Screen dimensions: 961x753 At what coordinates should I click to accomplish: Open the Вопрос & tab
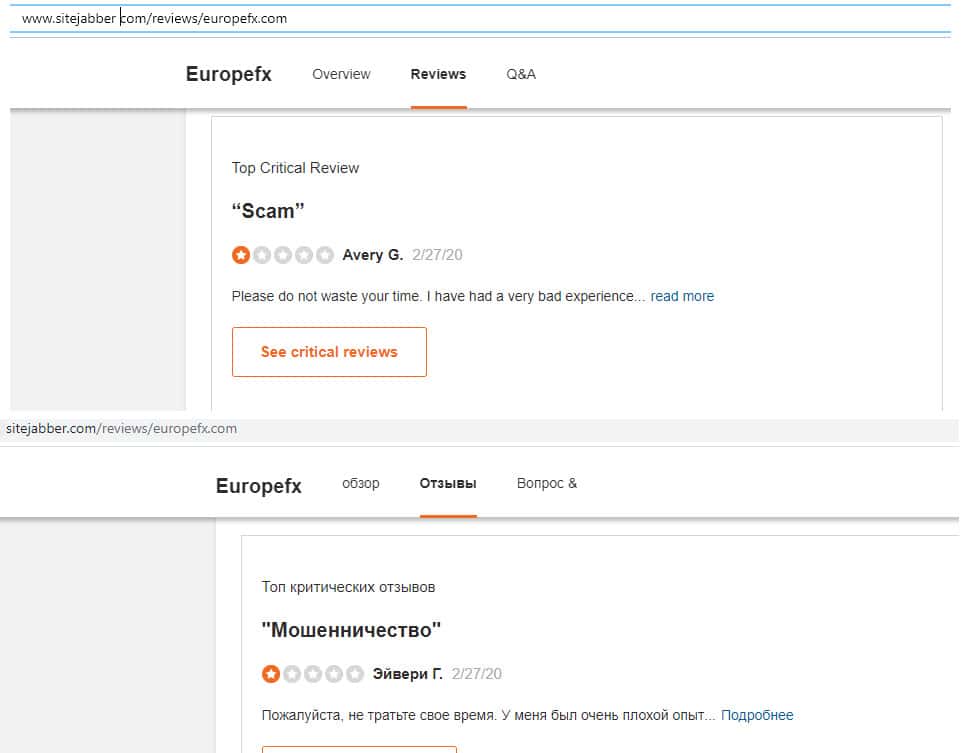[547, 483]
